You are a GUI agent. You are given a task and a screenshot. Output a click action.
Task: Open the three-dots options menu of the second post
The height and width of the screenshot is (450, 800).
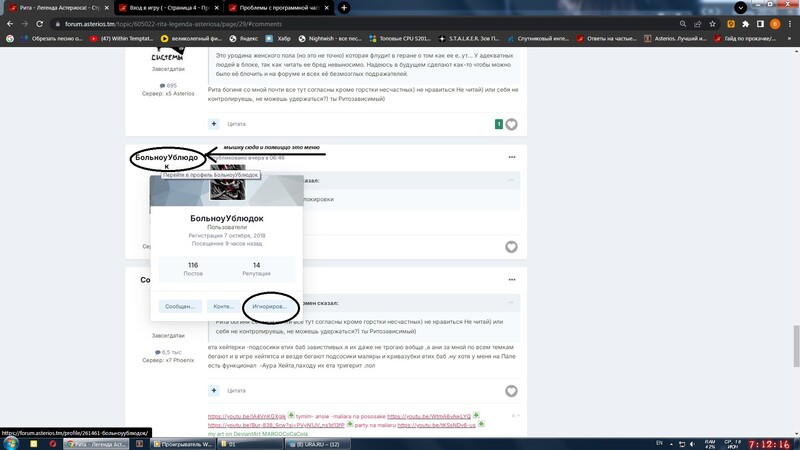pyautogui.click(x=512, y=157)
